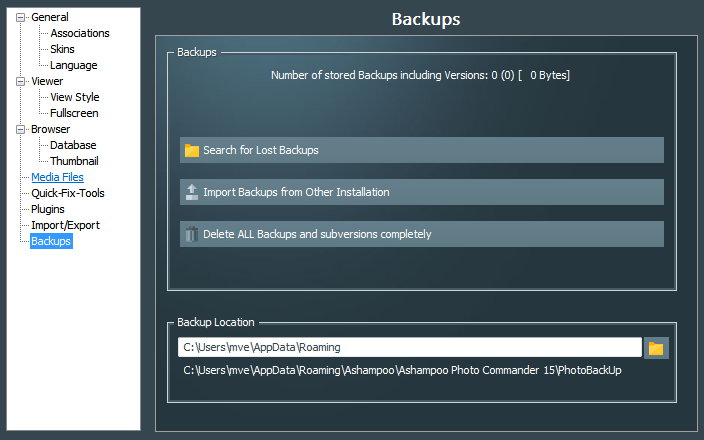
Task: Go to Language settings
Action: pyautogui.click(x=74, y=65)
